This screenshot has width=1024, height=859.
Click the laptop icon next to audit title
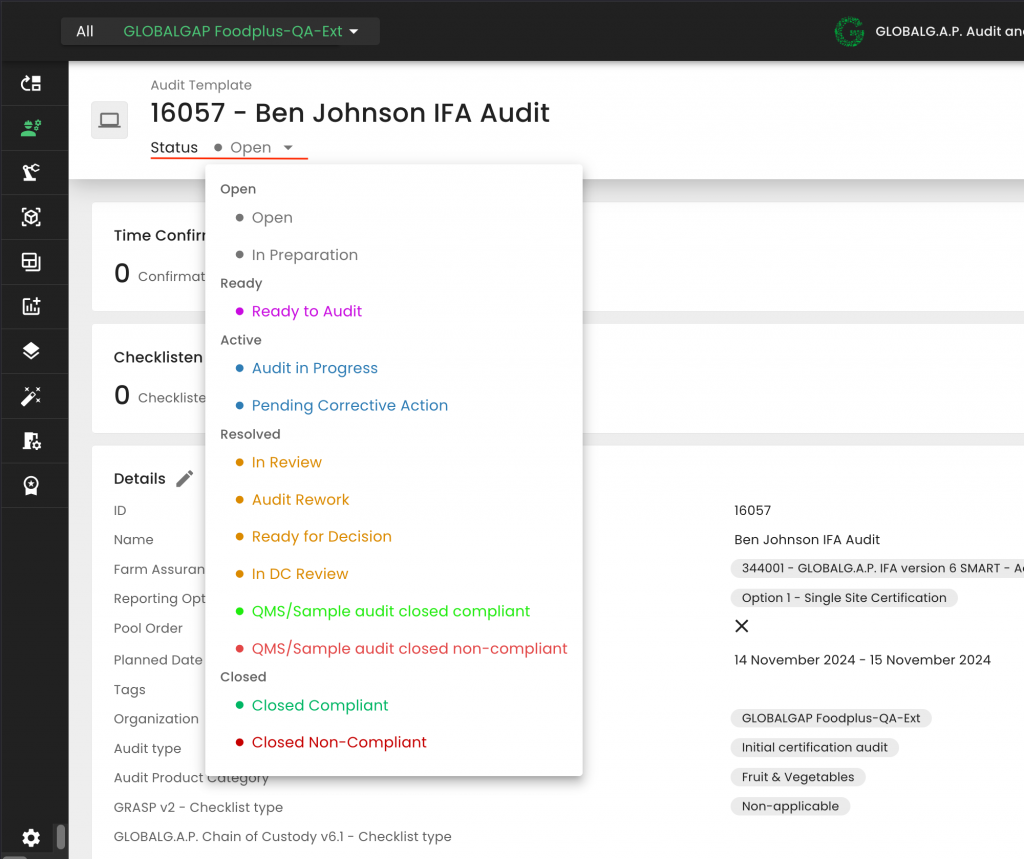point(109,121)
